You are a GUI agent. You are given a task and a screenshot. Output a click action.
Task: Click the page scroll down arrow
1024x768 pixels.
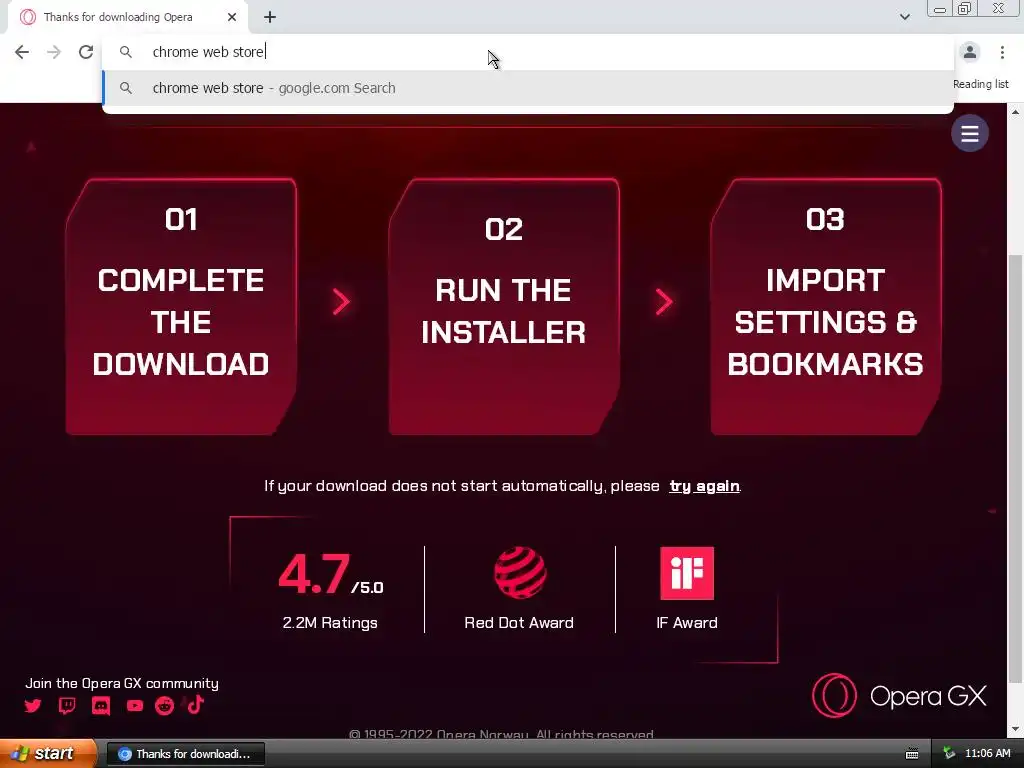(1015, 728)
